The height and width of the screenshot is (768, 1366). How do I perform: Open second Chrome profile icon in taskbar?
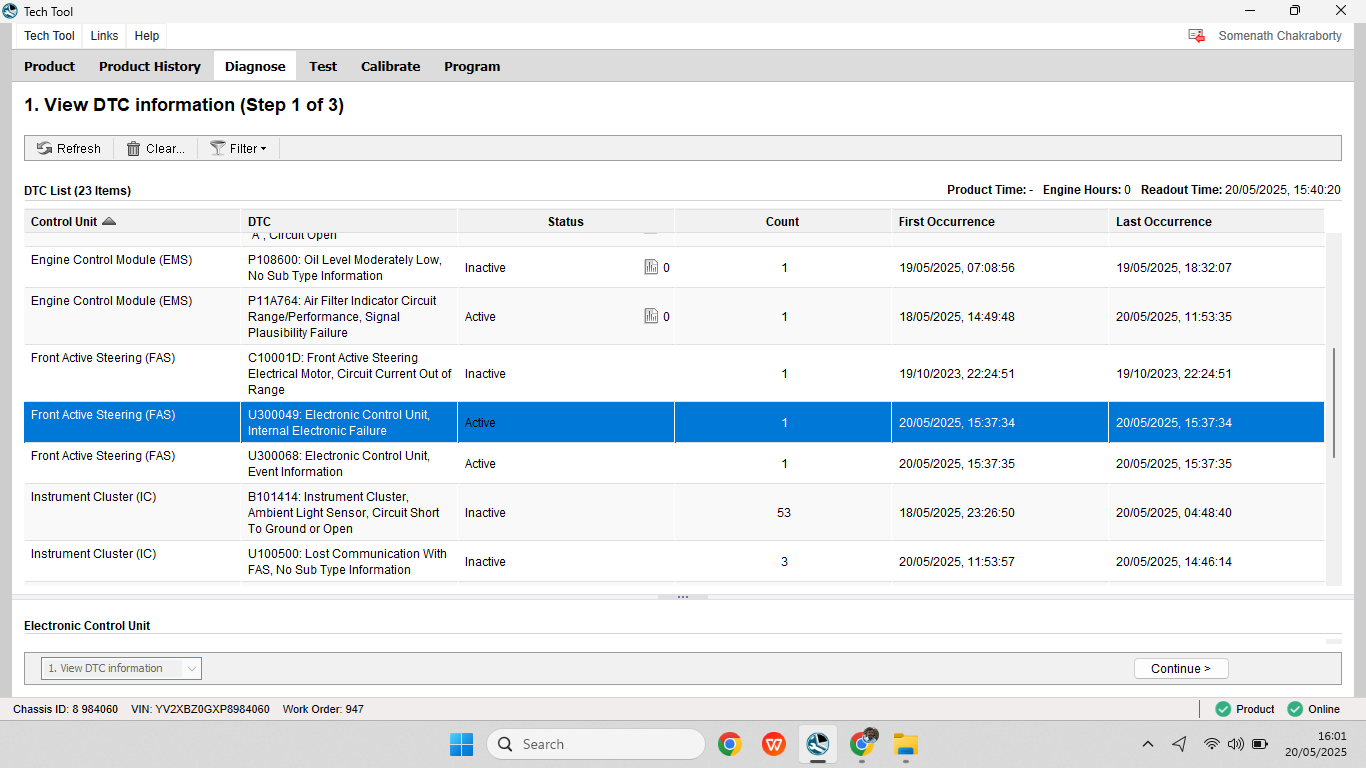click(863, 744)
